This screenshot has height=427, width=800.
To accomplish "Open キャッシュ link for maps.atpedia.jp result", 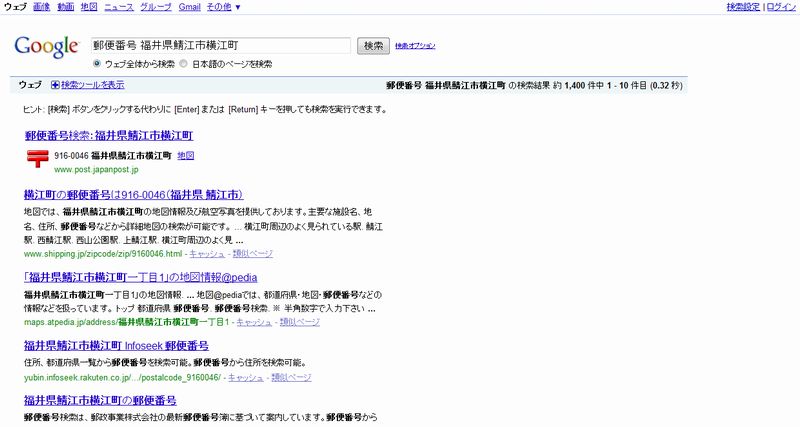I will point(254,322).
